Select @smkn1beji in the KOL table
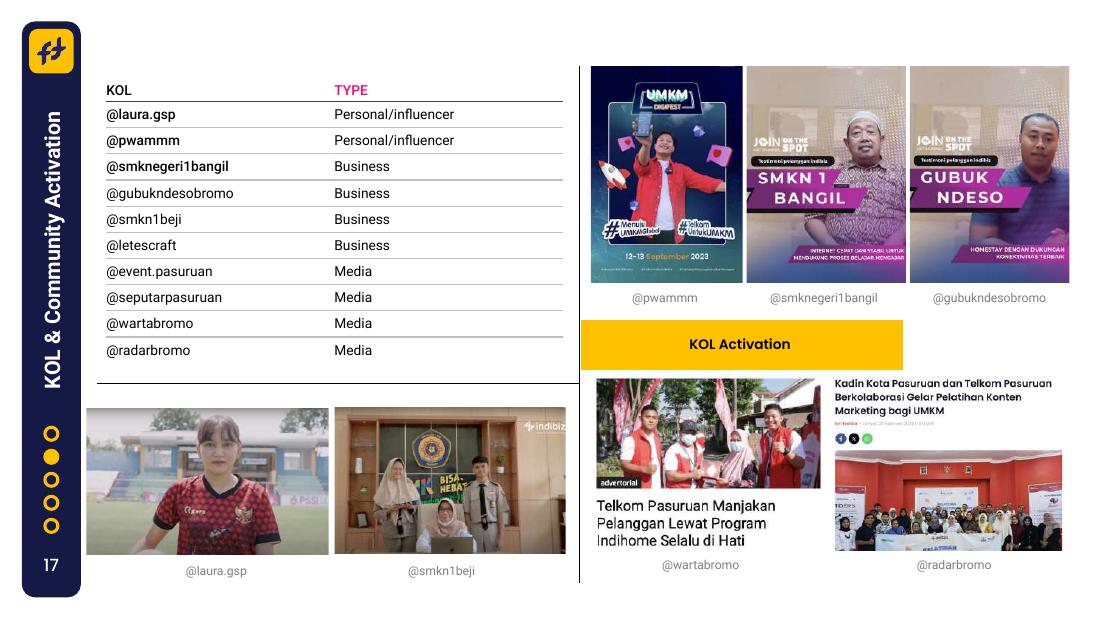This screenshot has width=1100, height=619. click(144, 219)
